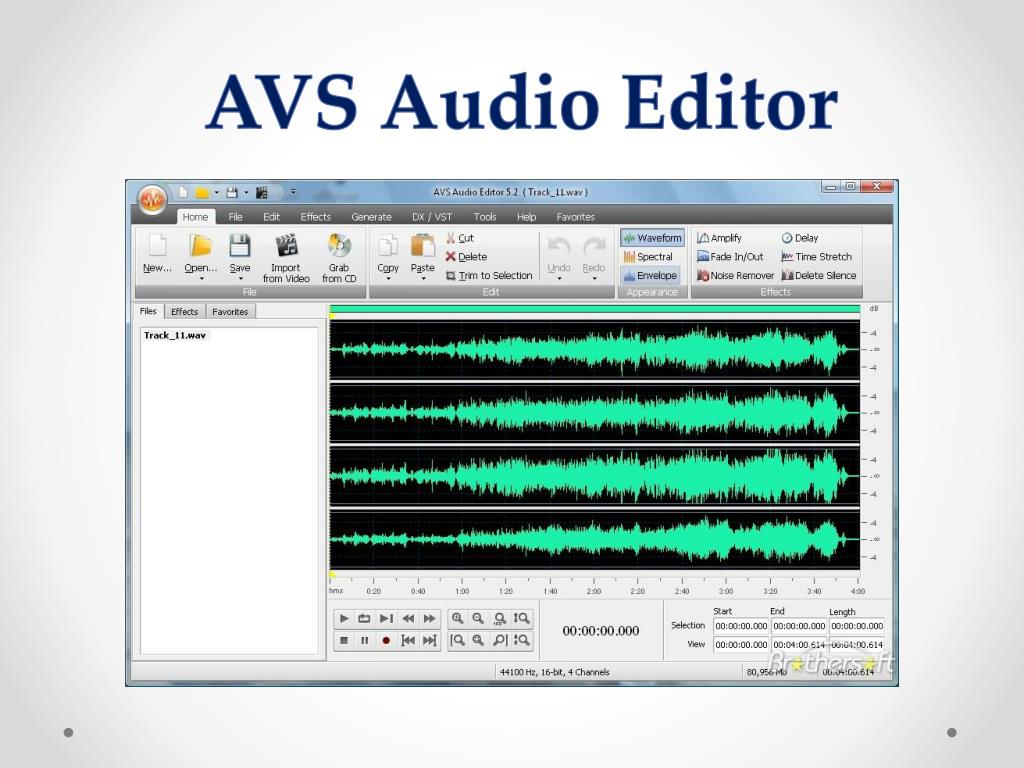This screenshot has height=768, width=1024.
Task: Click the floppy disk icon in the quick access toolbar
Action: tap(232, 193)
